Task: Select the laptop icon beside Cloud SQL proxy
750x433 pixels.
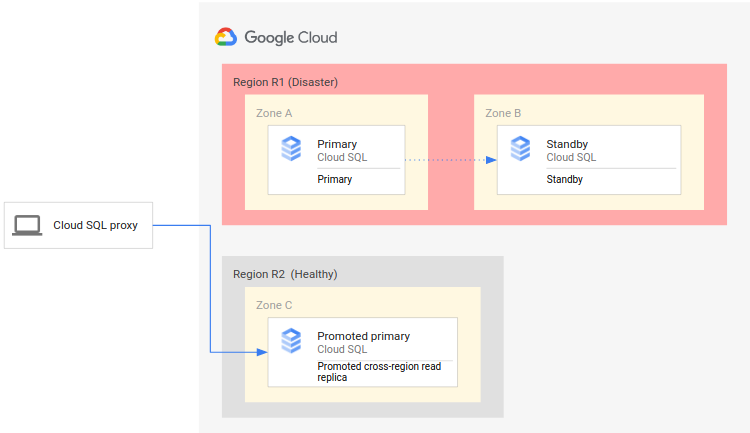Action: (x=27, y=225)
